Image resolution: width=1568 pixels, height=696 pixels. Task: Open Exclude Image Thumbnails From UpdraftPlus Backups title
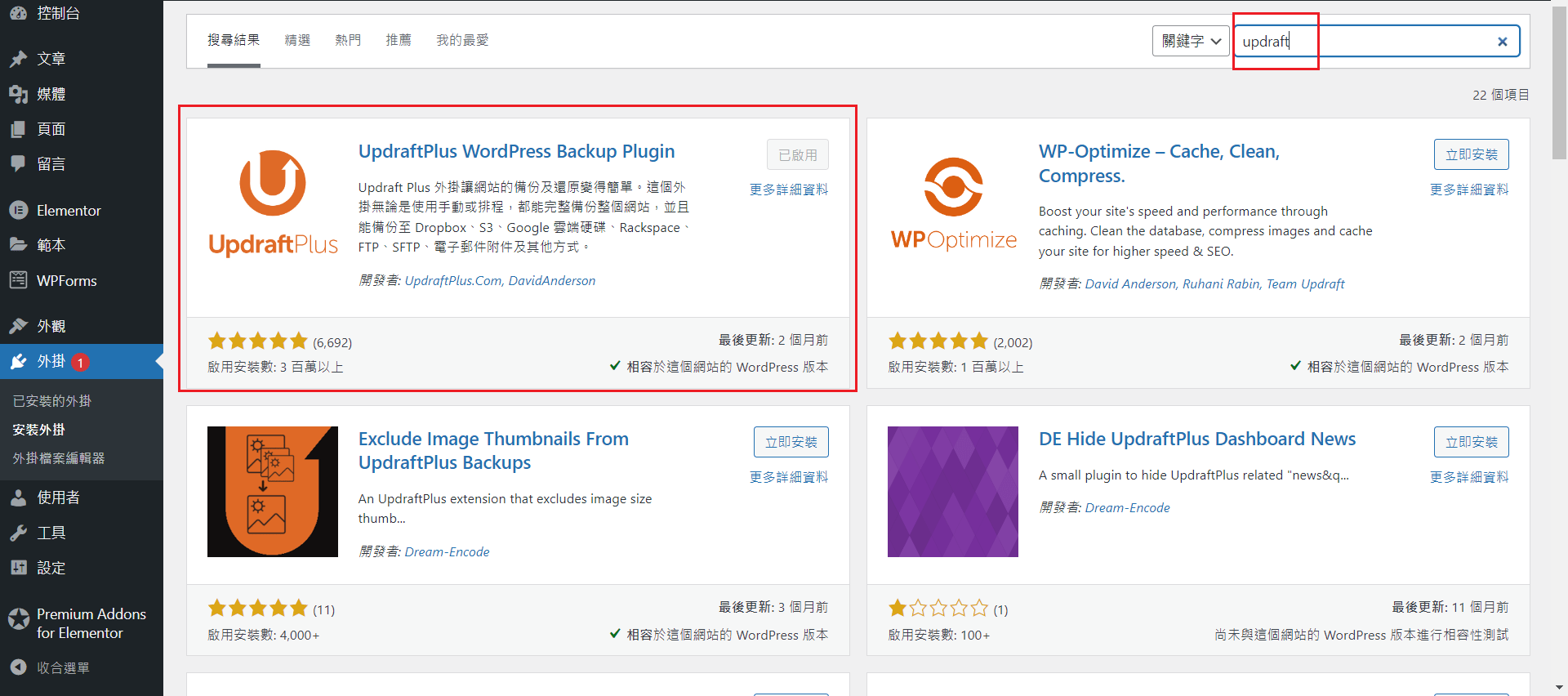pyautogui.click(x=493, y=451)
